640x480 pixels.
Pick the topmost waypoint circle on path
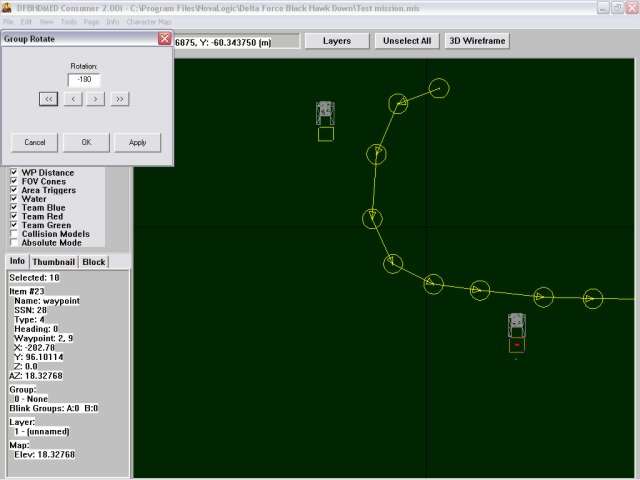tap(439, 89)
